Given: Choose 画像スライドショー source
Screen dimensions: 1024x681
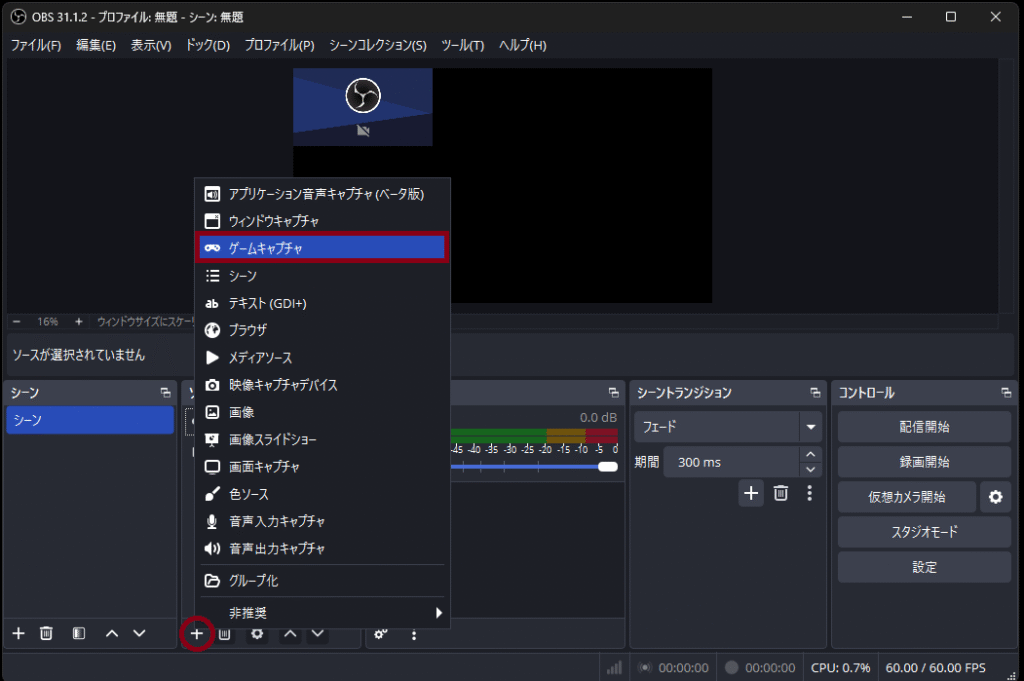Looking at the screenshot, I should point(323,439).
